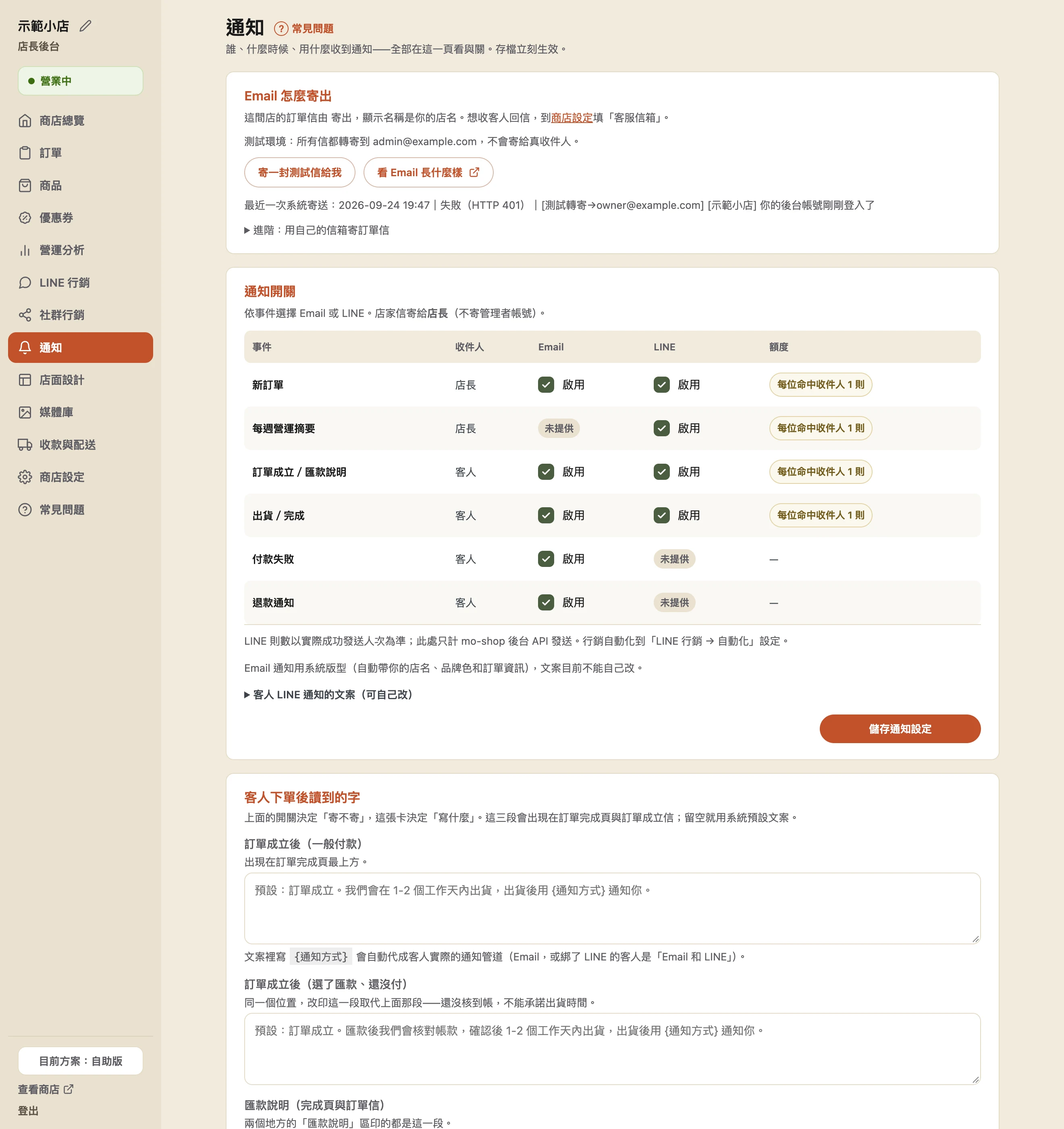Click 未提供 badge in 每週營運摘要 row
This screenshot has width=1064, height=1129.
tap(559, 428)
